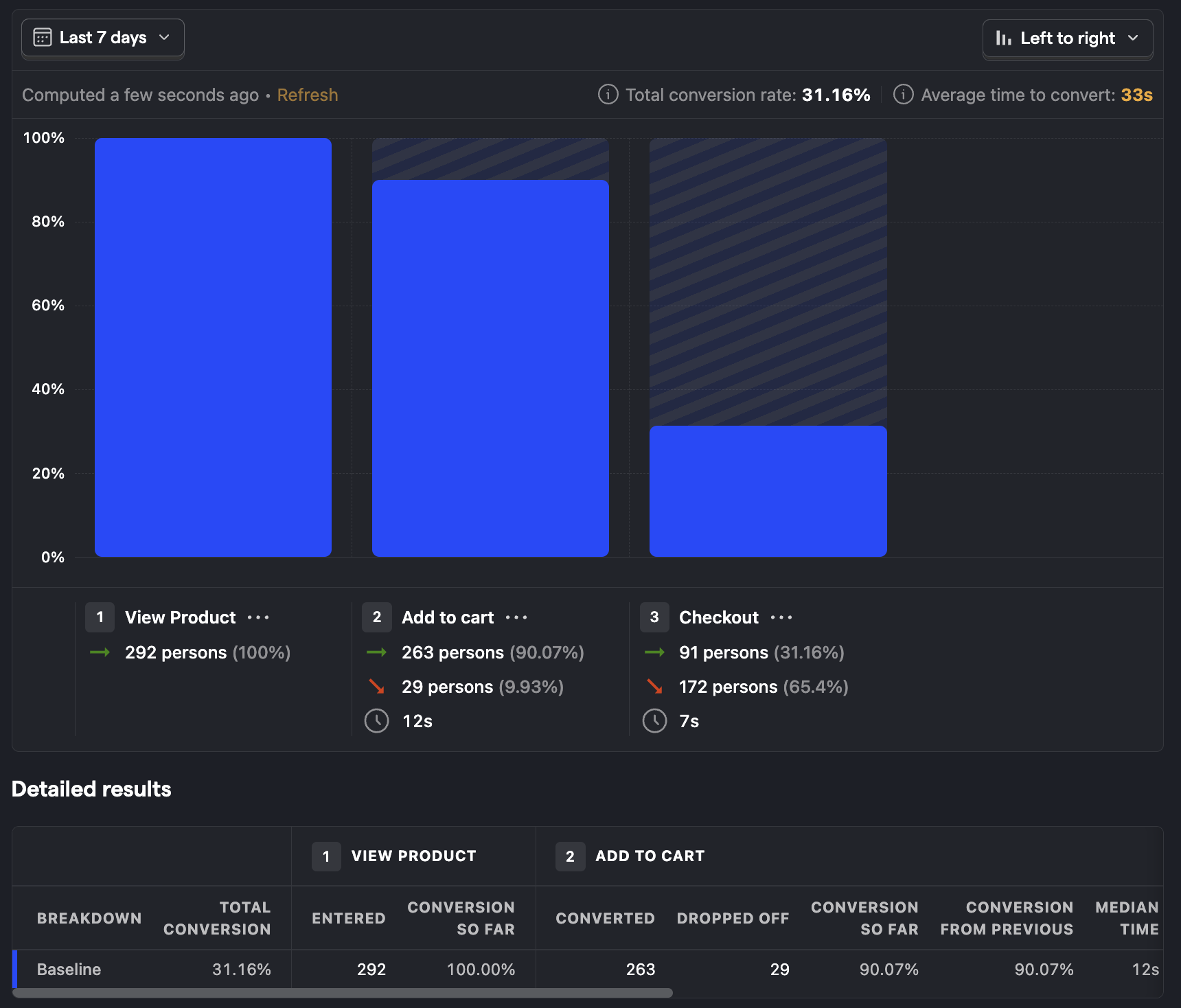Click the DROPPED OFF column header
Screen dimensions: 1181x1008
(x=733, y=918)
